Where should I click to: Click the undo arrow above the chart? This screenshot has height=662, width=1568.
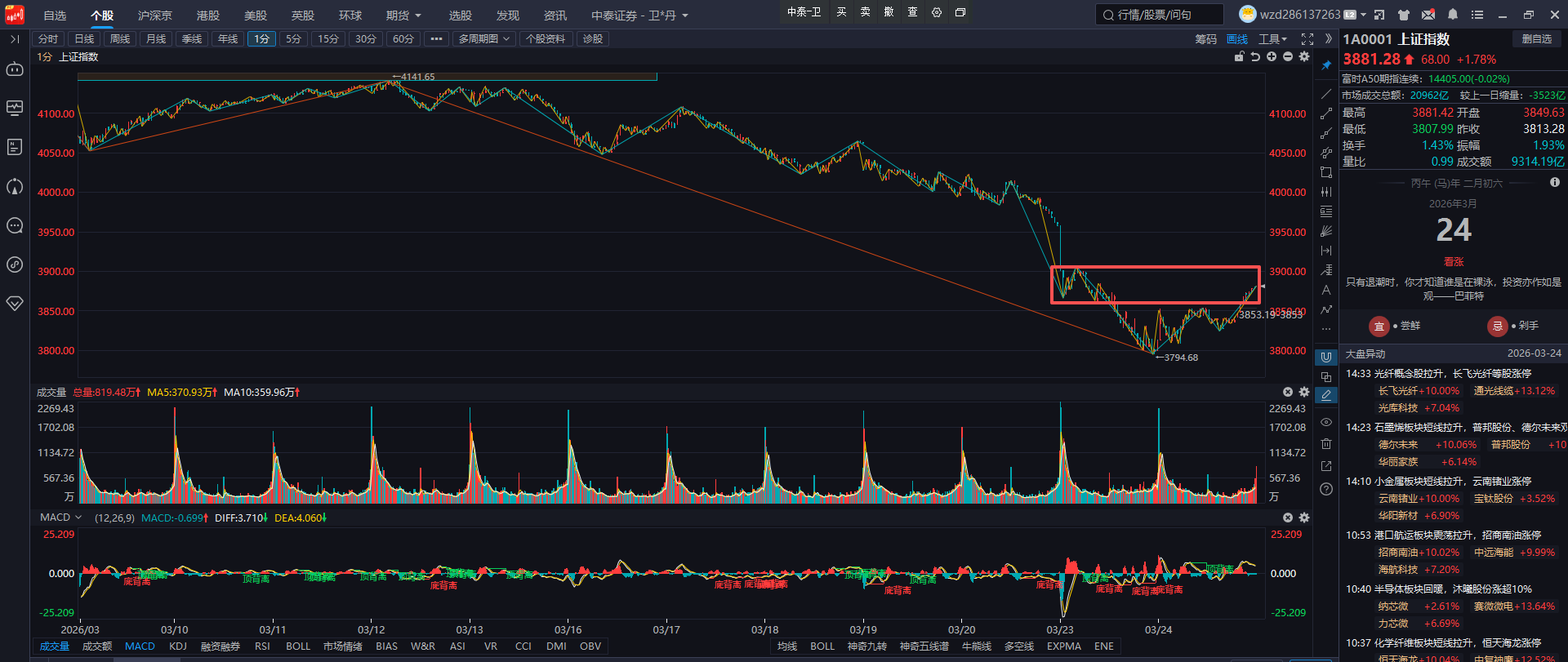point(1255,56)
